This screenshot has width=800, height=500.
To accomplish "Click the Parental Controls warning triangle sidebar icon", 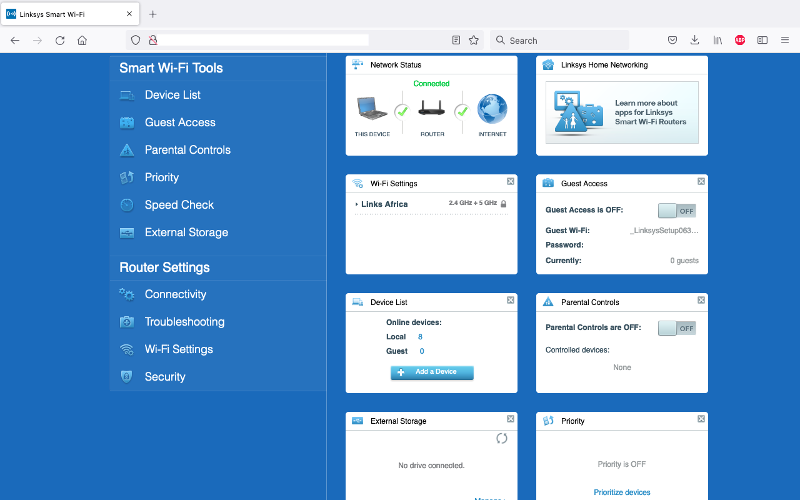I will pyautogui.click(x=127, y=150).
